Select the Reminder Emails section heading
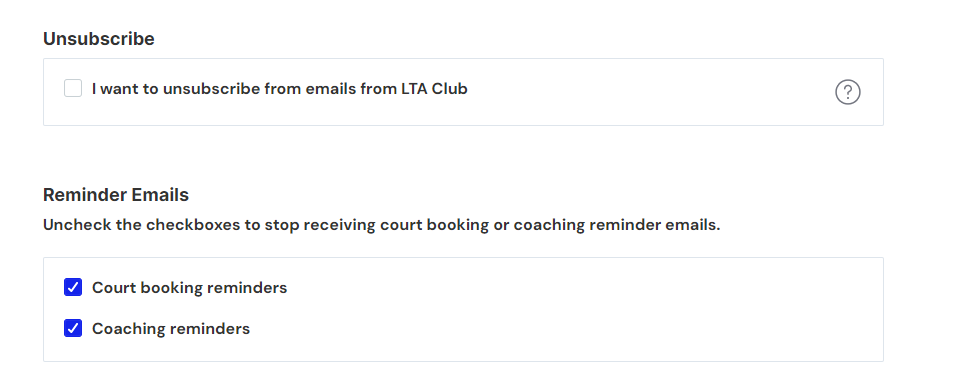The height and width of the screenshot is (385, 967). (x=116, y=195)
